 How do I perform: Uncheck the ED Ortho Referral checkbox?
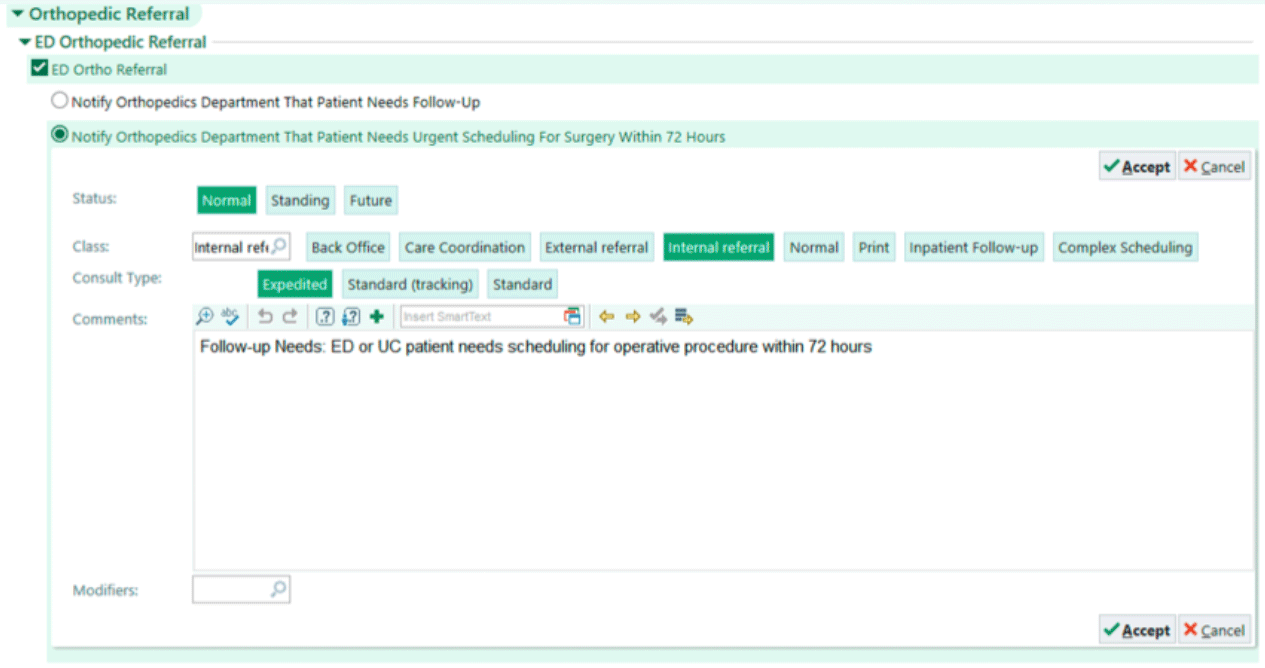tap(40, 69)
